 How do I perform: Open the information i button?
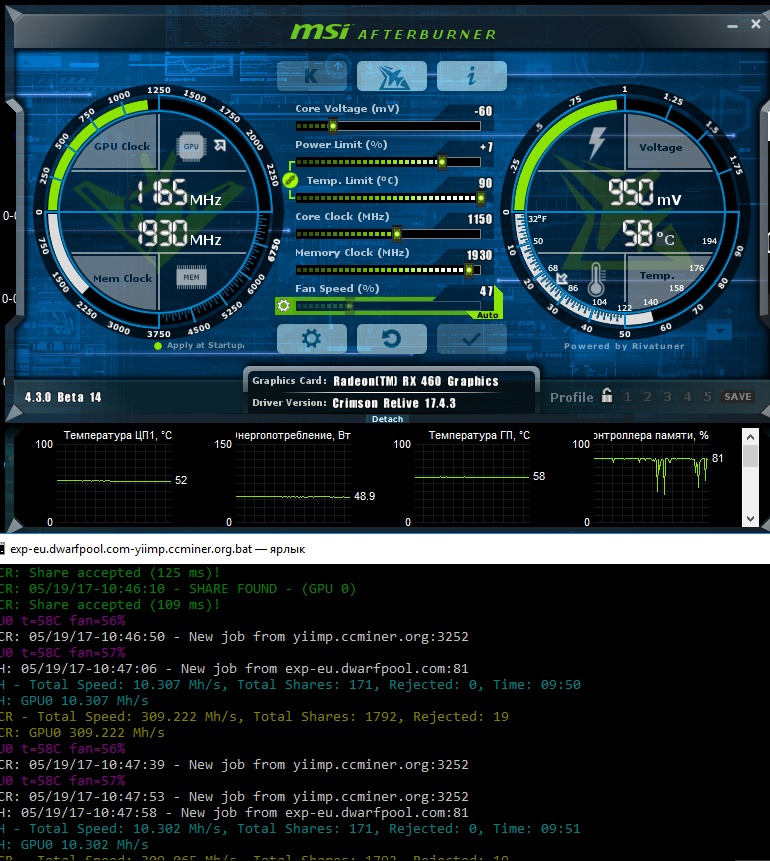471,76
